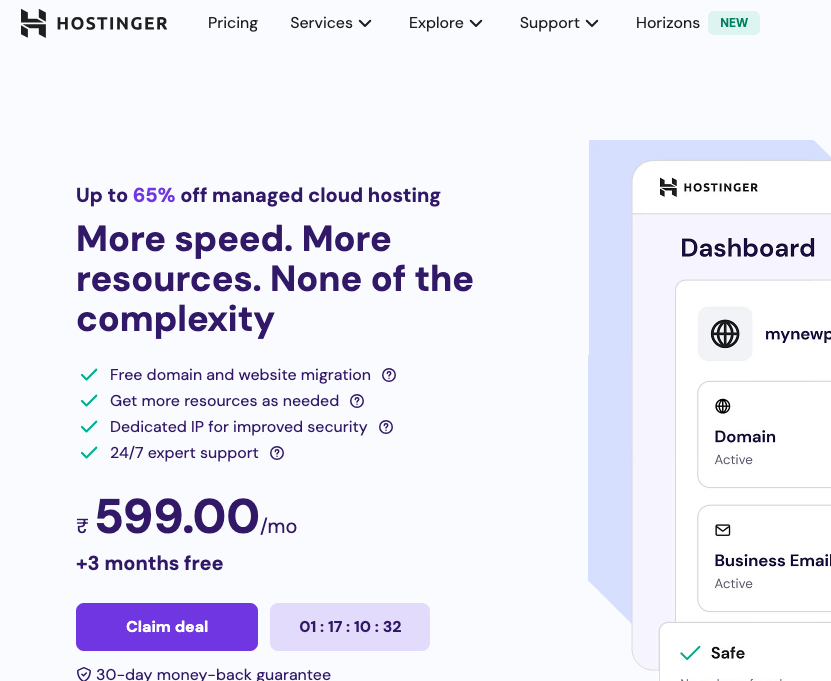Expand the Explore dropdown
The height and width of the screenshot is (681, 831).
446,22
